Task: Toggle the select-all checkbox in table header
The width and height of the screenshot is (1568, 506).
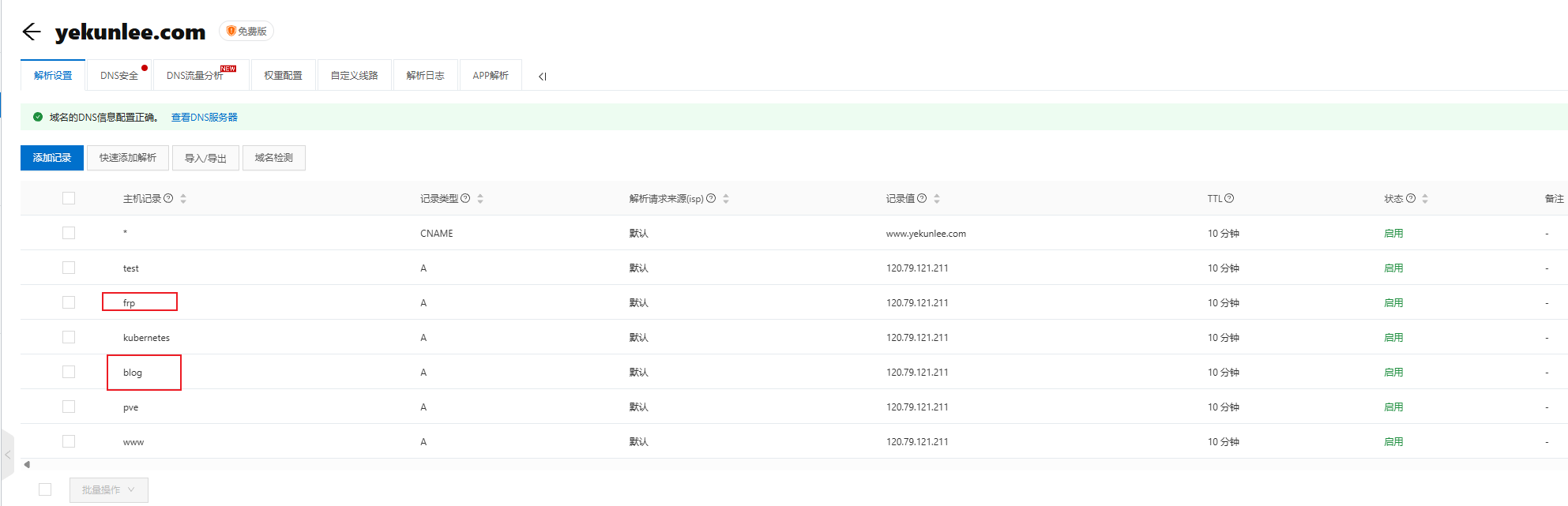Action: (69, 198)
